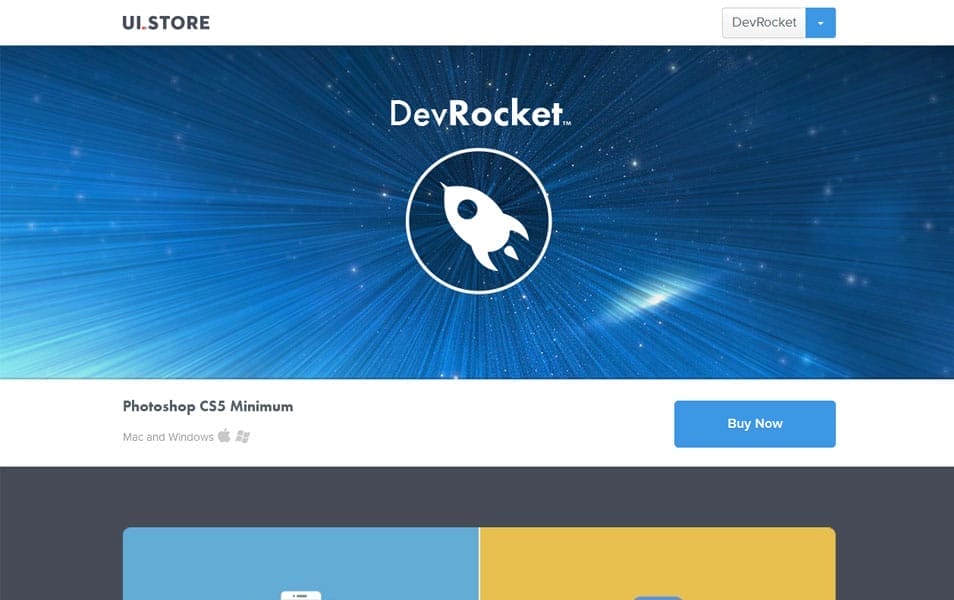
Task: Click the Photoshop CS5 Minimum heading
Action: pos(208,406)
